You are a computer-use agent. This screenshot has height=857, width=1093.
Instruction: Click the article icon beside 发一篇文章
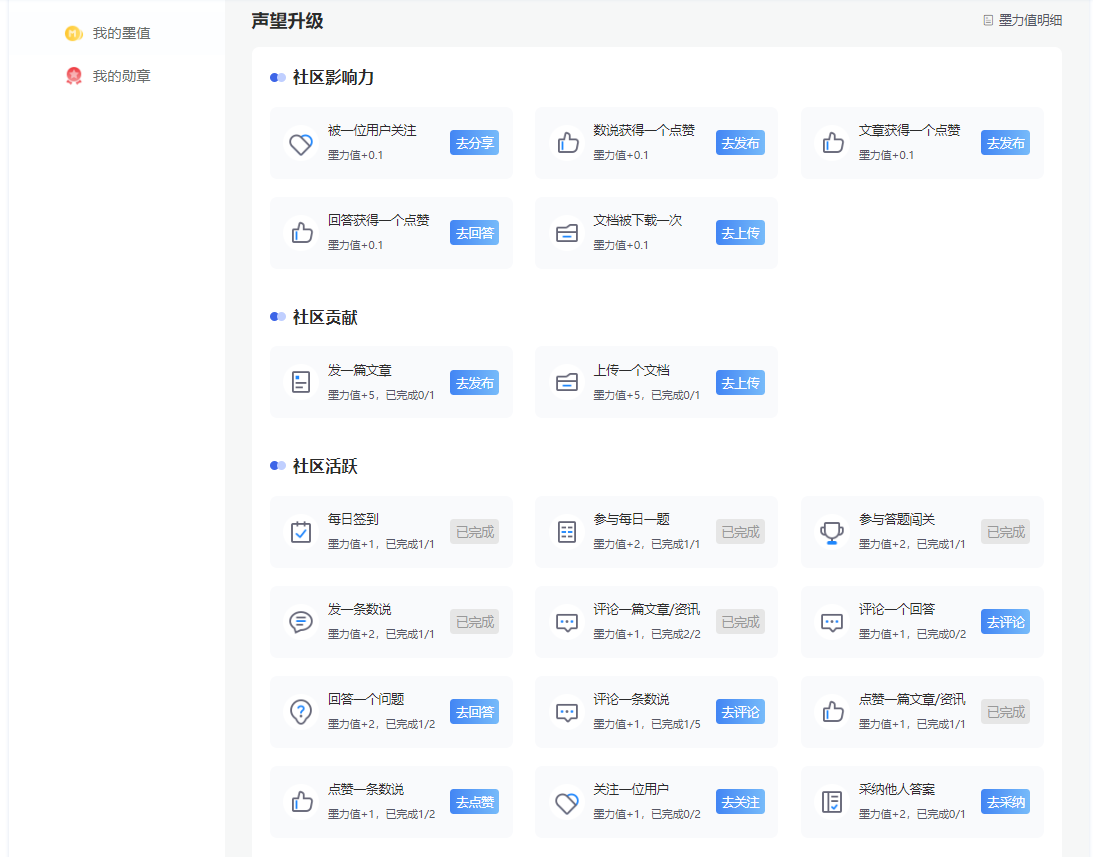301,383
